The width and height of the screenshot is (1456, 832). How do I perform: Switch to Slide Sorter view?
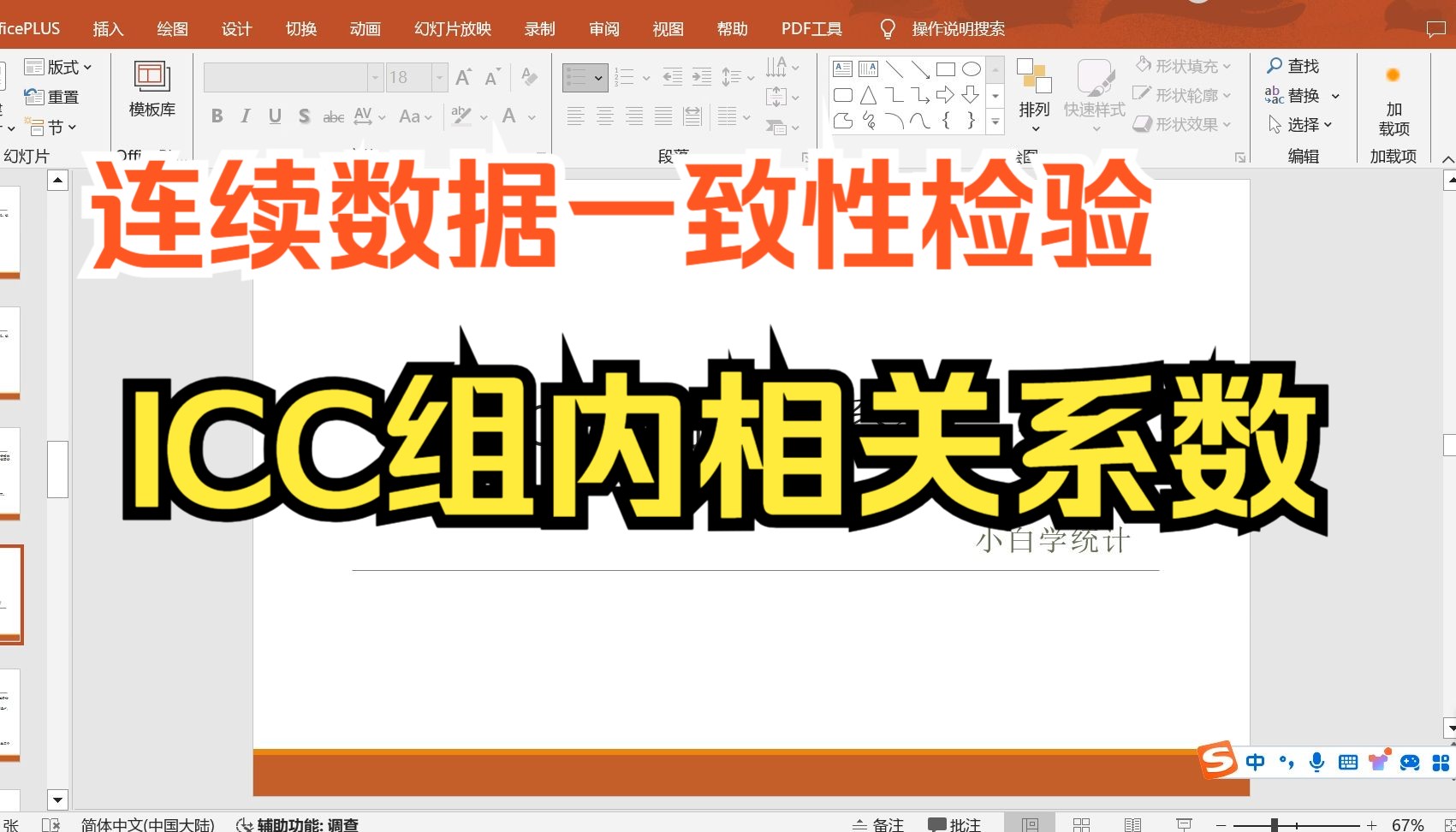1081,823
